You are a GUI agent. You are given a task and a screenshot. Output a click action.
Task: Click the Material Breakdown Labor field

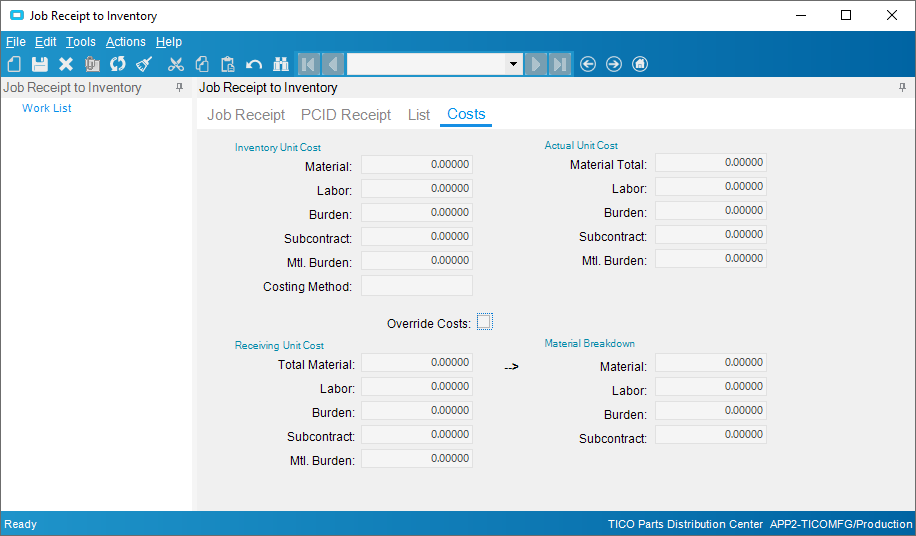pyautogui.click(x=710, y=387)
